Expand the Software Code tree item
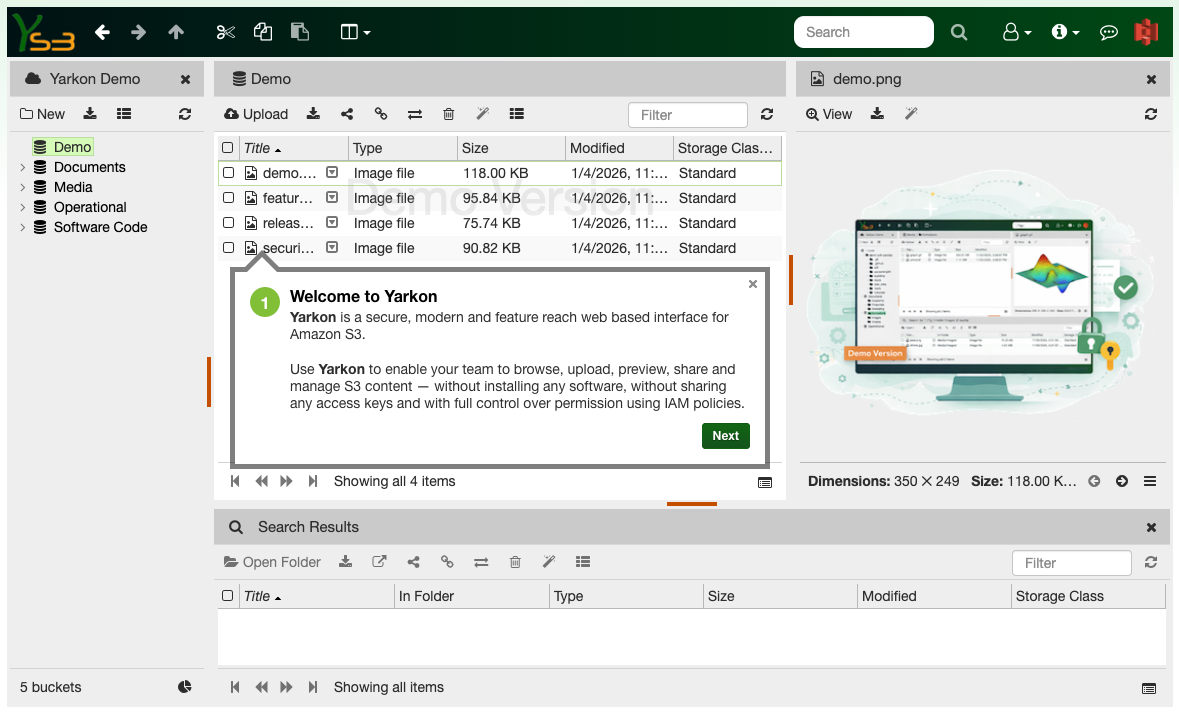 (x=23, y=227)
